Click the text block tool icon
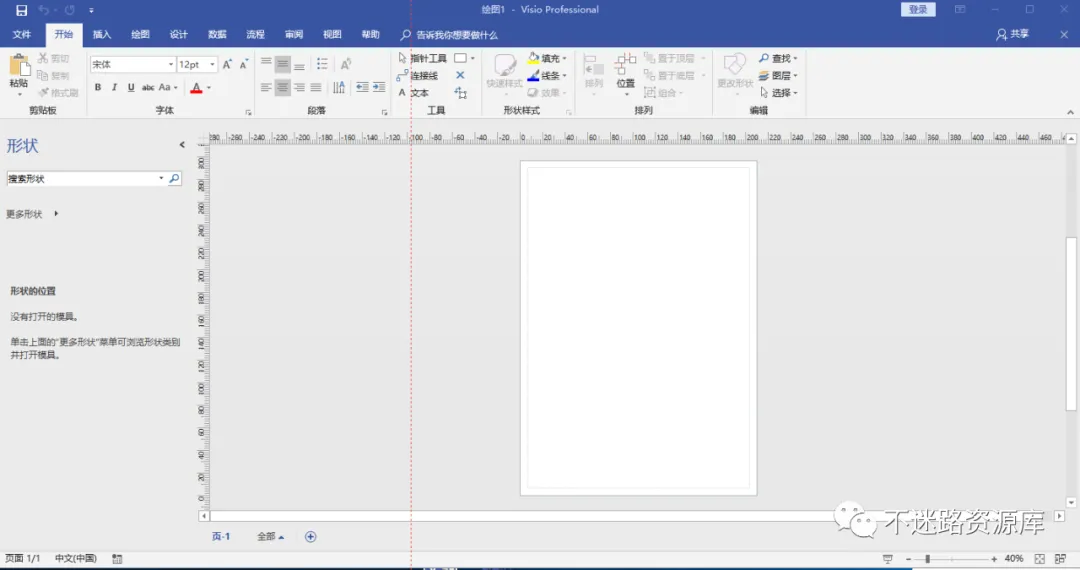 tap(461, 93)
